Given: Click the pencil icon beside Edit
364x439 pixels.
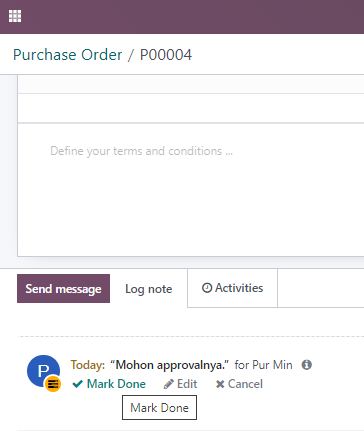Looking at the screenshot, I should click(169, 384).
